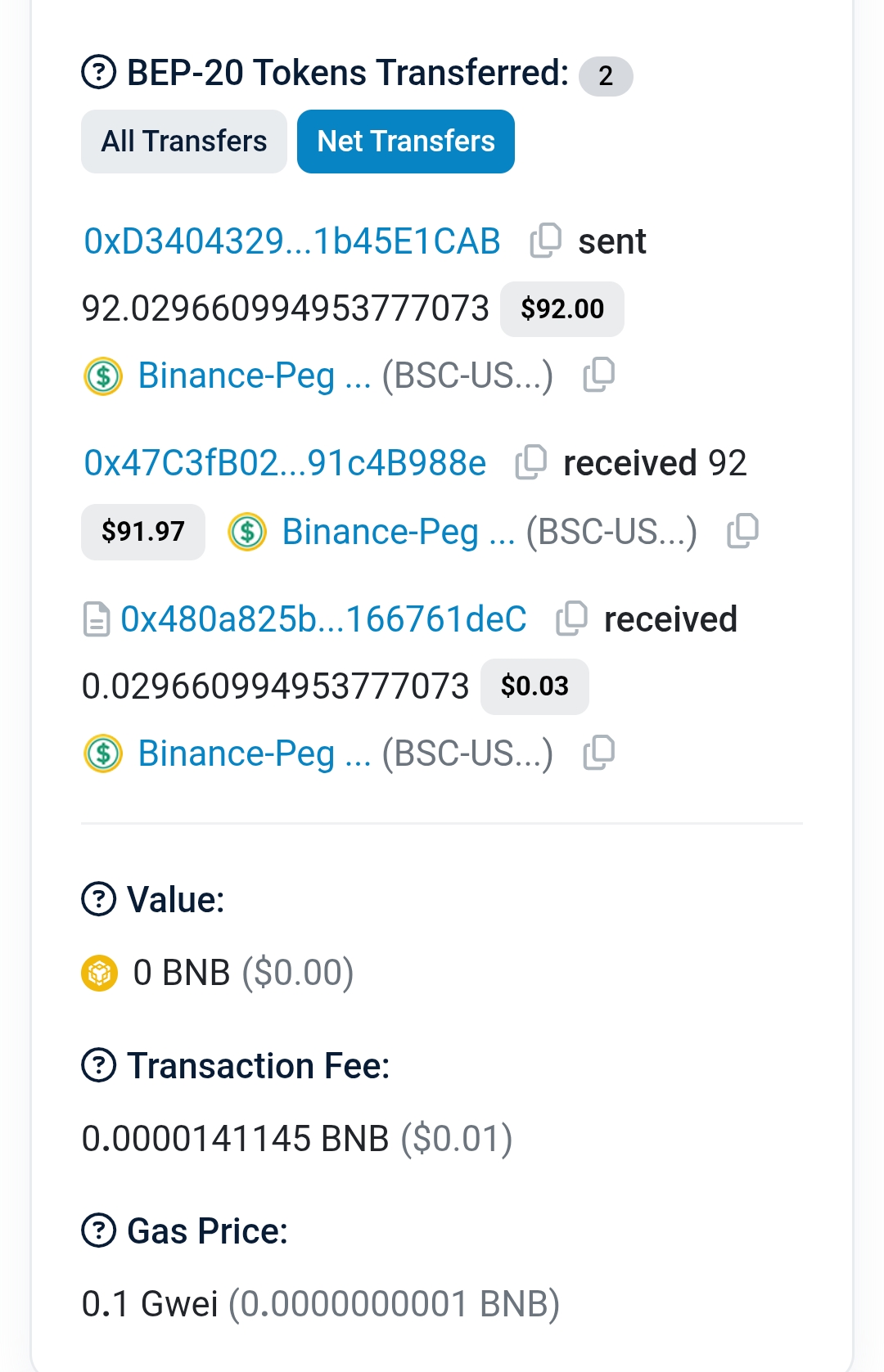The image size is (884, 1372).
Task: Copy token address beside the $92.00 transfer
Action: point(599,376)
